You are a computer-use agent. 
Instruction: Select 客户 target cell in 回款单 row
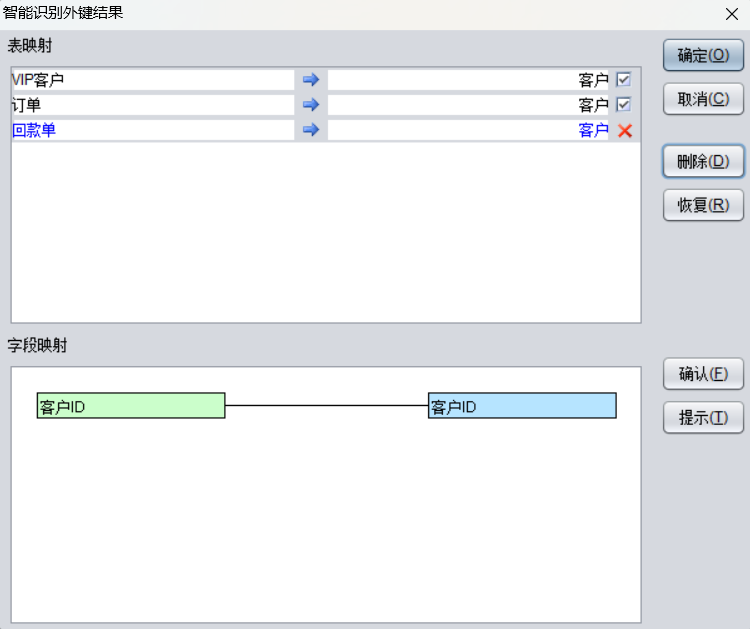click(468, 130)
